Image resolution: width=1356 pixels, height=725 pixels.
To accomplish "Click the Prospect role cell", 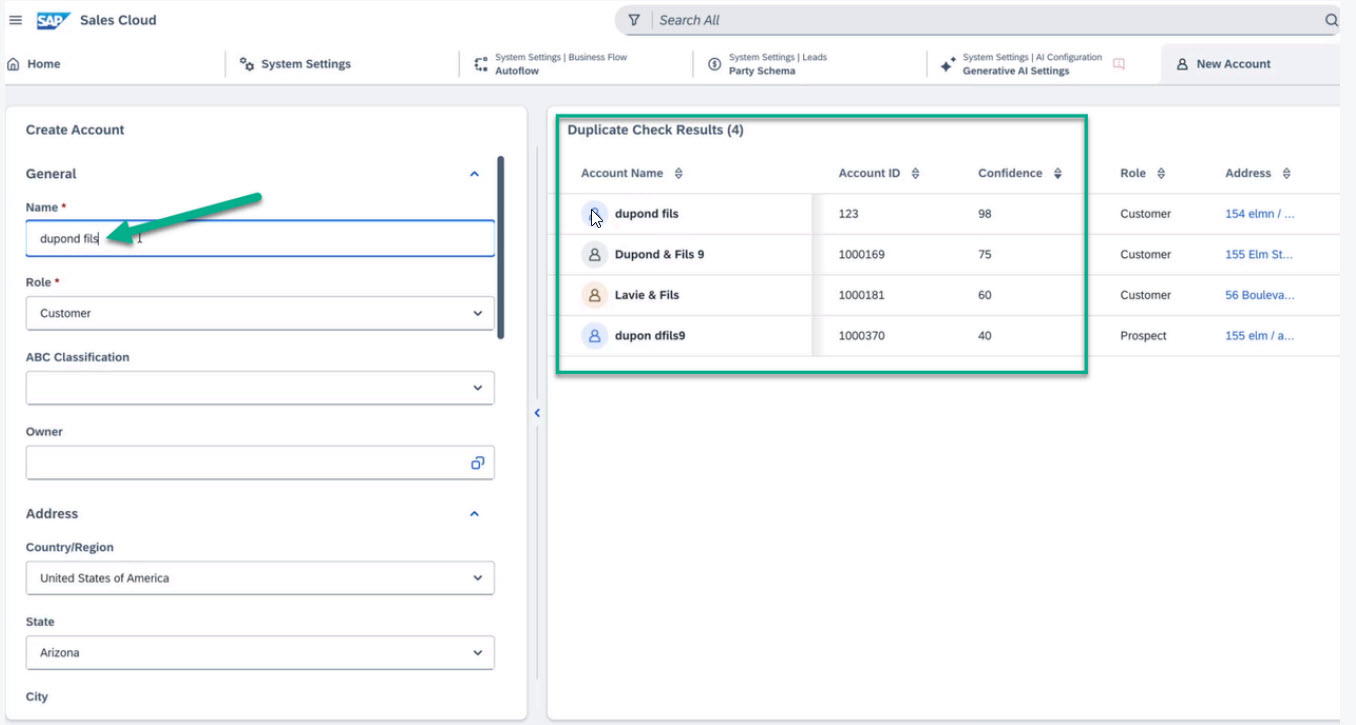I will click(1143, 336).
